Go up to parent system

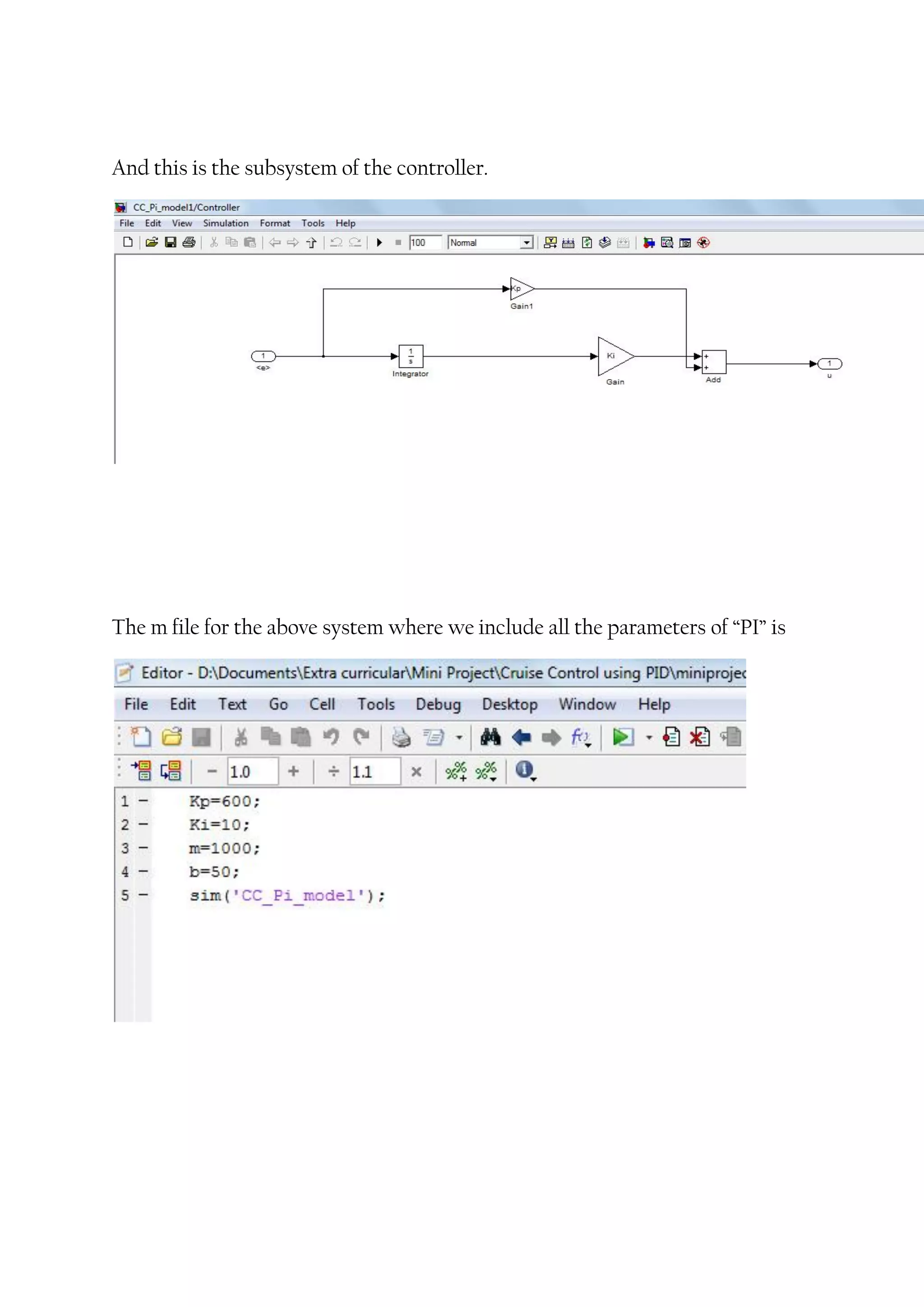(x=311, y=242)
